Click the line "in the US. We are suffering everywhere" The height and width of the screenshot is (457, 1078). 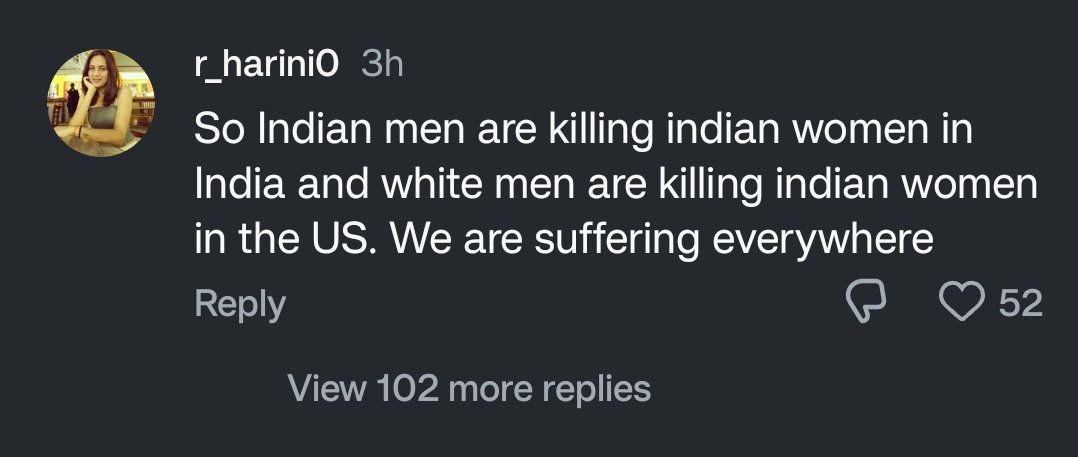564,241
